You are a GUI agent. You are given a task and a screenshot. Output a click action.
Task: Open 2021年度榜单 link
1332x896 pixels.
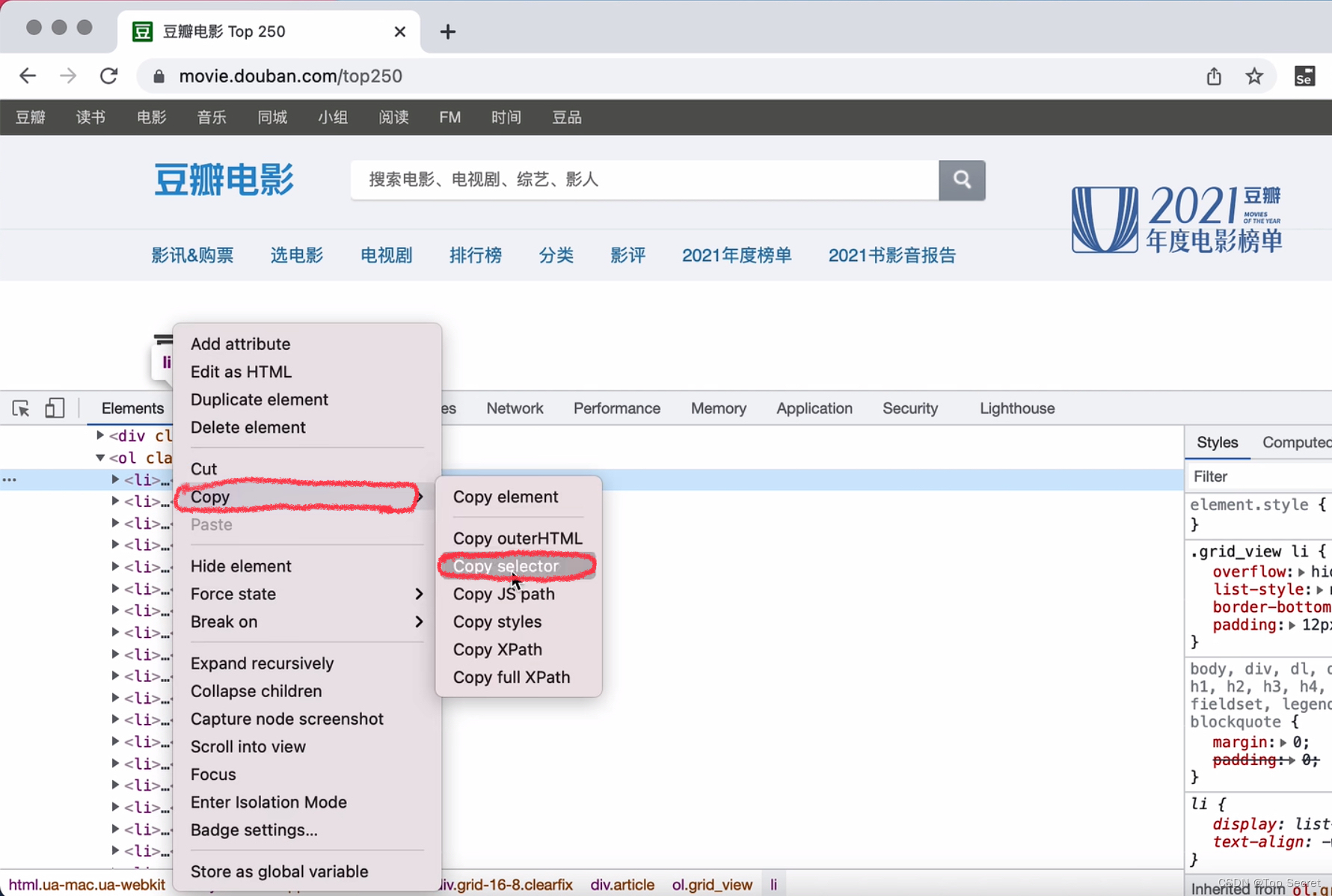tap(737, 255)
